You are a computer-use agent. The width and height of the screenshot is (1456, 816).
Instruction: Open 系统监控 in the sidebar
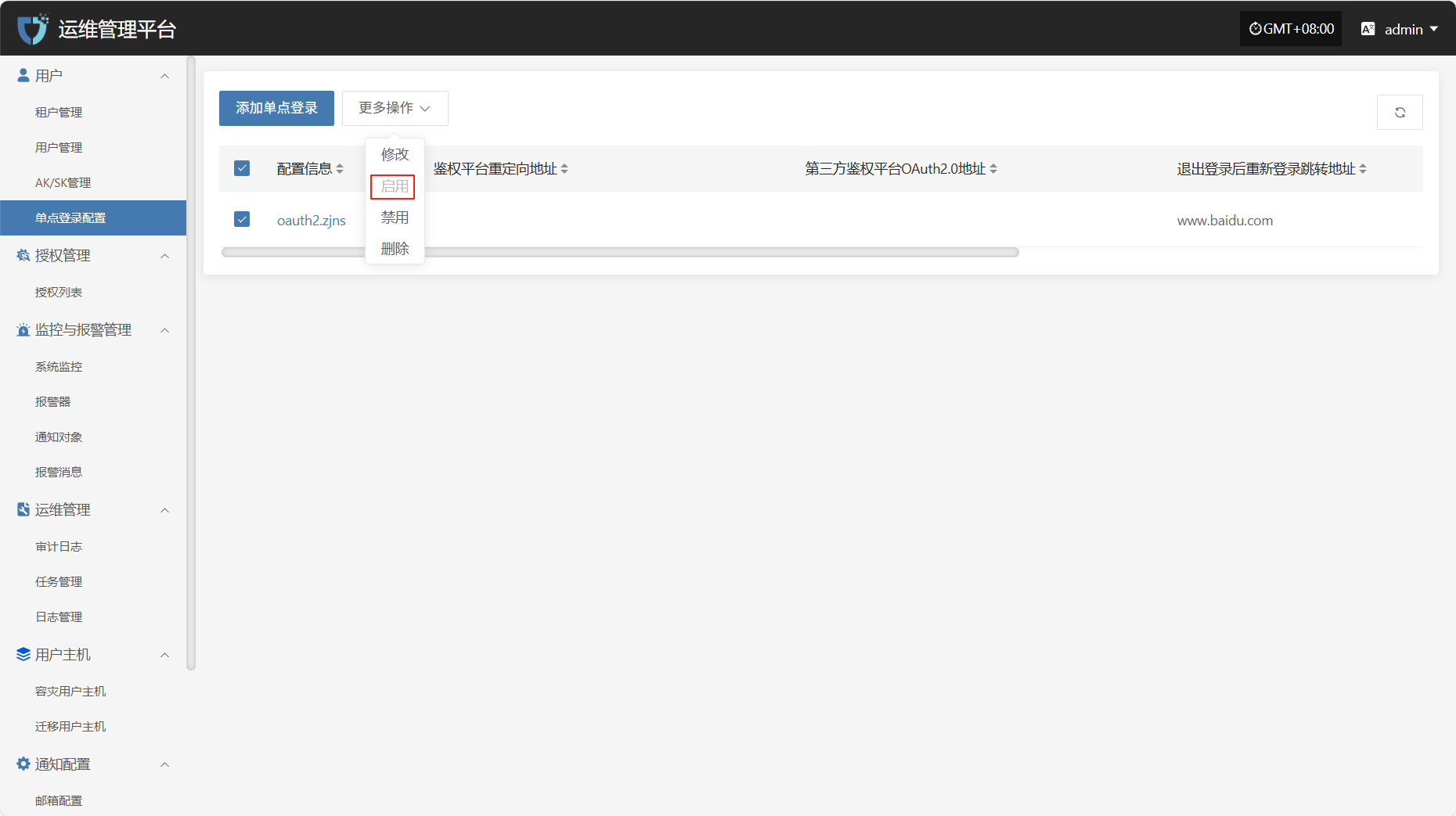(x=59, y=366)
